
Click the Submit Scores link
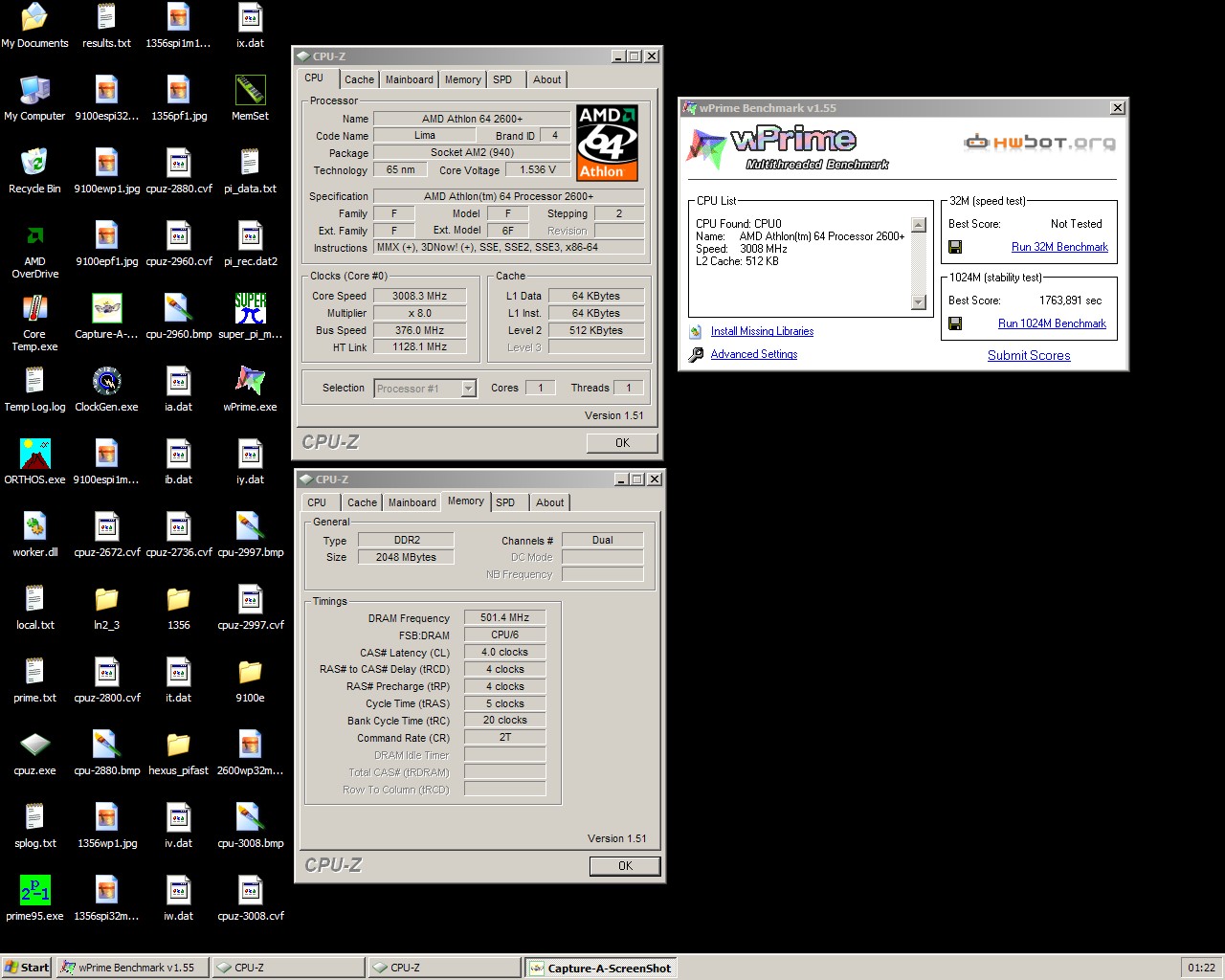point(1029,355)
